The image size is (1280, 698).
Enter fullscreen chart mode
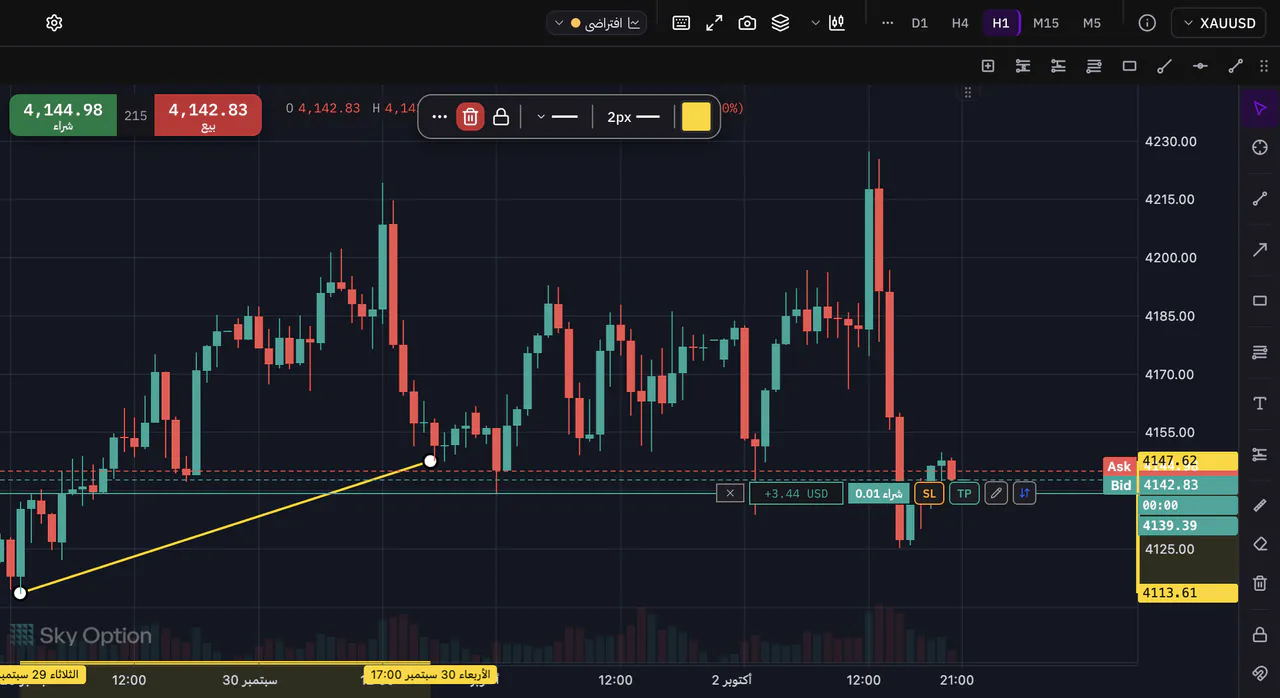(714, 23)
